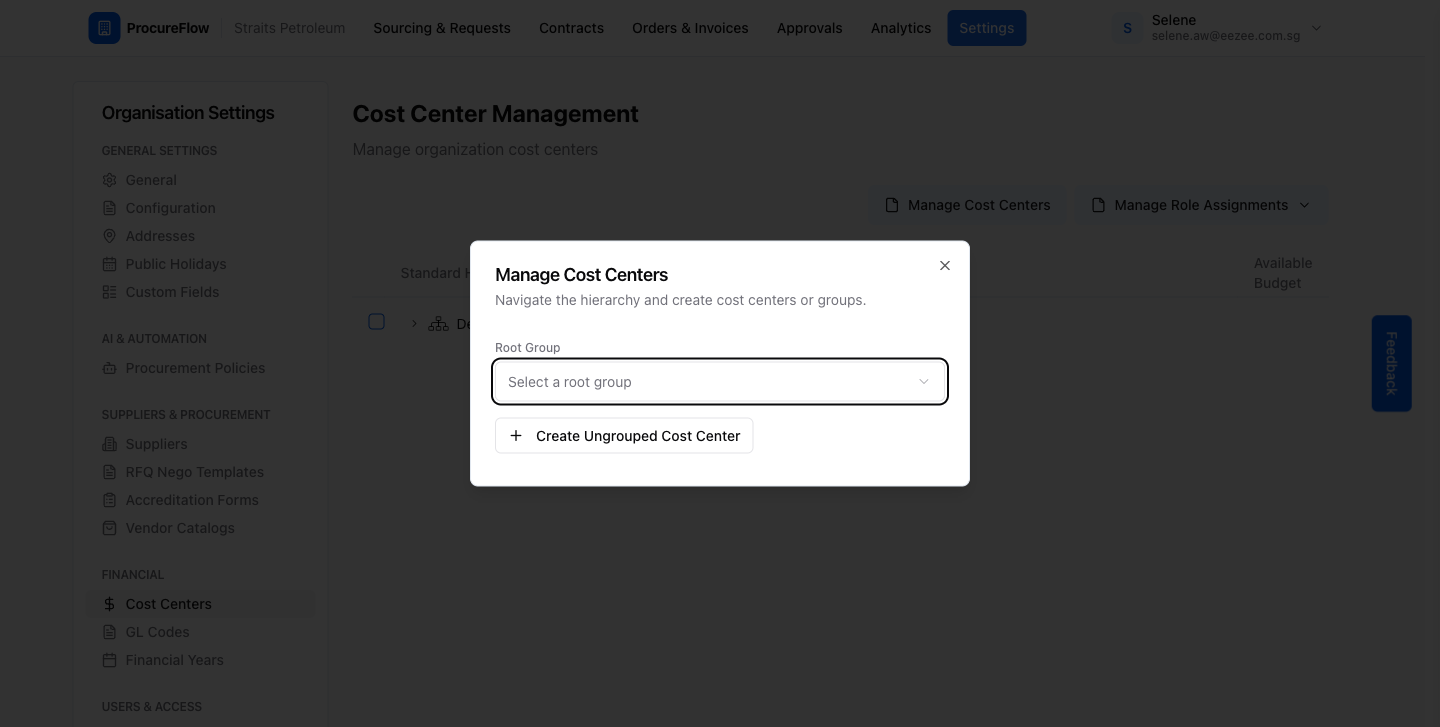Open Sourcing & Requests menu
Image resolution: width=1440 pixels, height=727 pixels.
pos(442,28)
